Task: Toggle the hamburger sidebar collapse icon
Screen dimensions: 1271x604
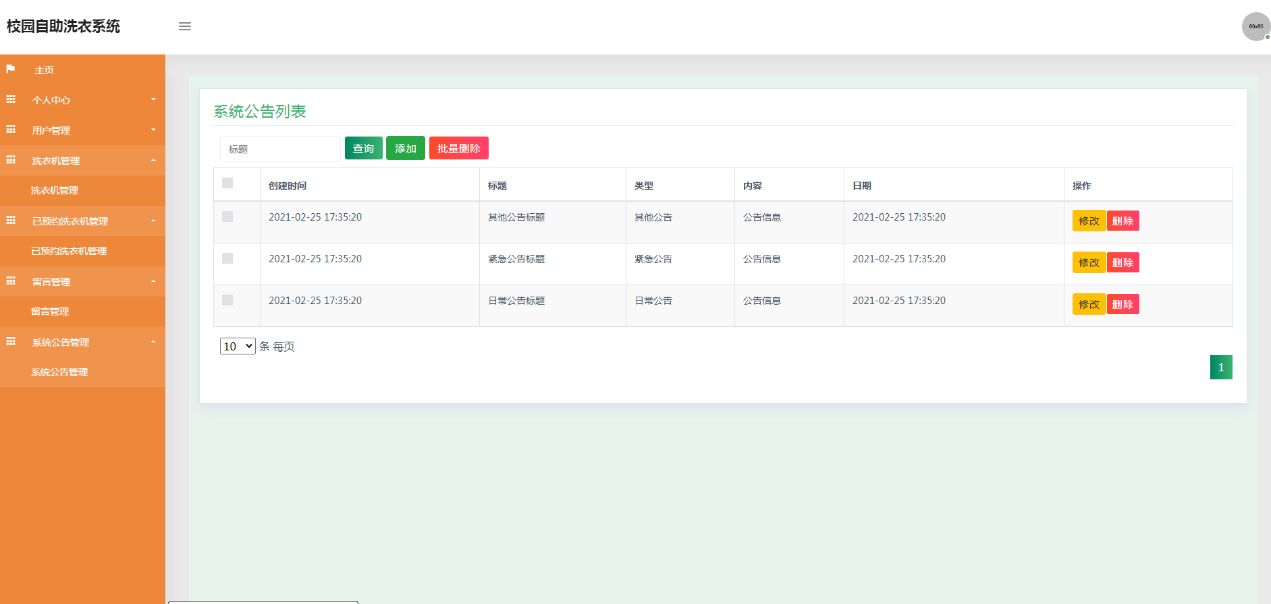Action: point(185,26)
